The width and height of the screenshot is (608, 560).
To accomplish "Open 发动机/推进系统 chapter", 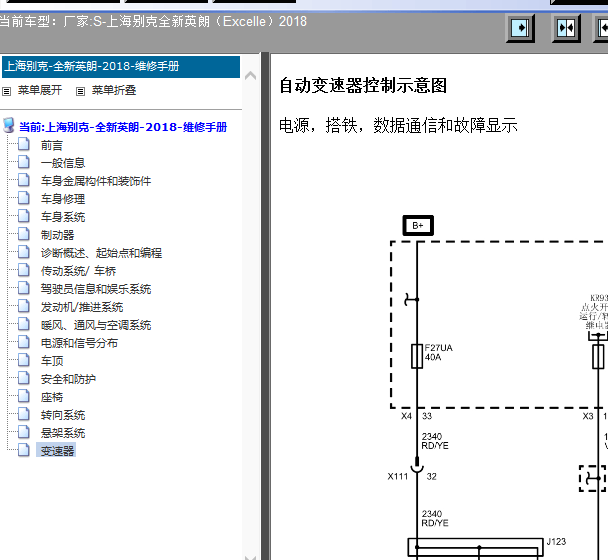I will [x=82, y=307].
